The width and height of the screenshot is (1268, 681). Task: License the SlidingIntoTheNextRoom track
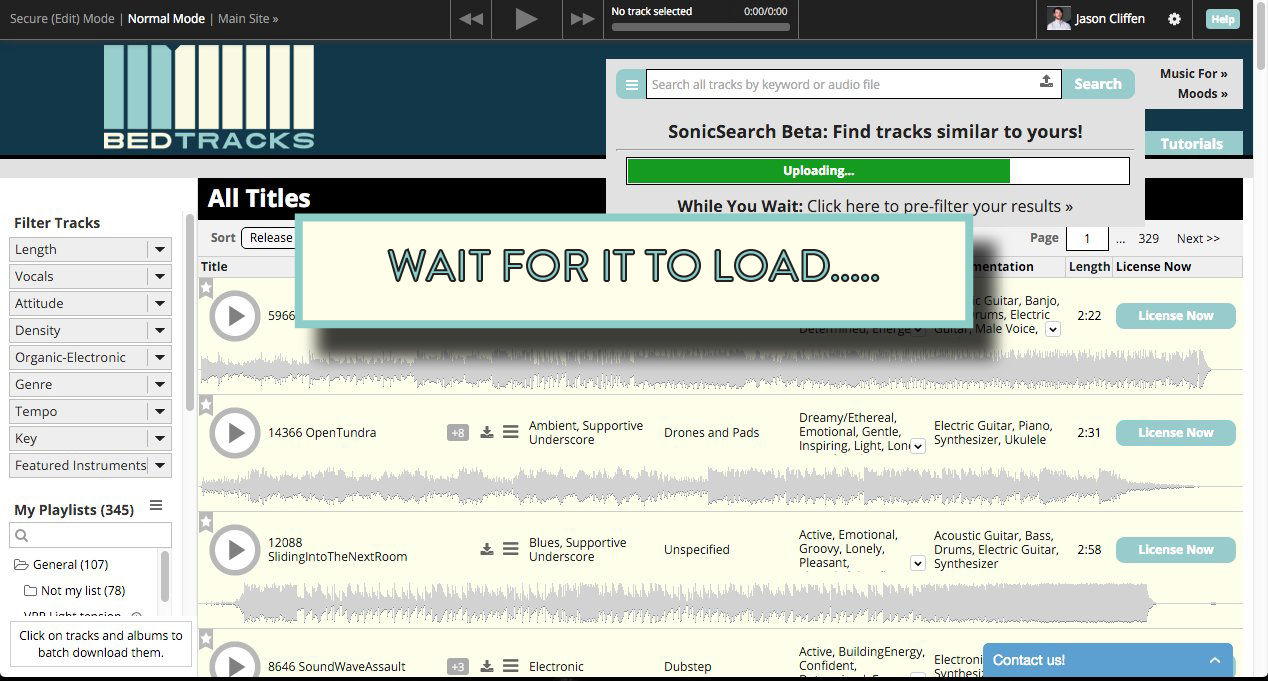[x=1175, y=550]
